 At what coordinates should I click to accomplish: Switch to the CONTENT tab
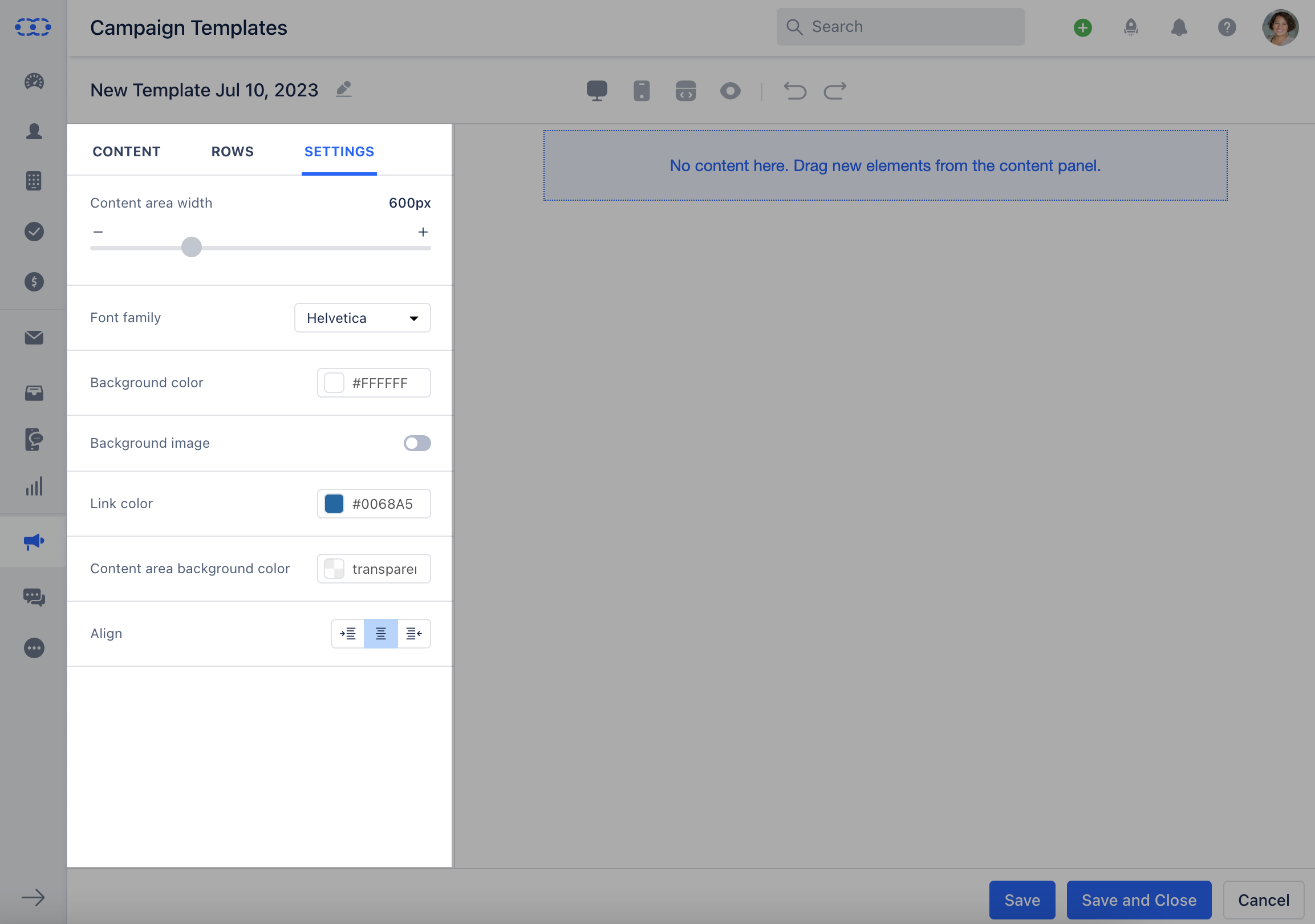(127, 152)
